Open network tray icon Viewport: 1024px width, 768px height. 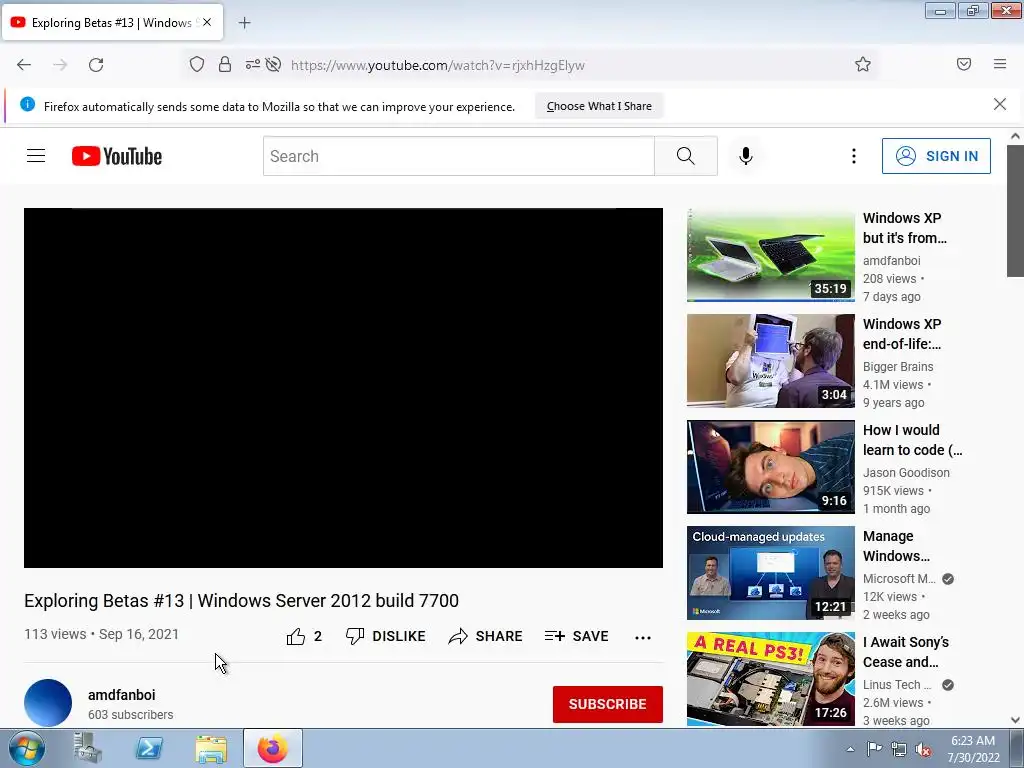(899, 749)
